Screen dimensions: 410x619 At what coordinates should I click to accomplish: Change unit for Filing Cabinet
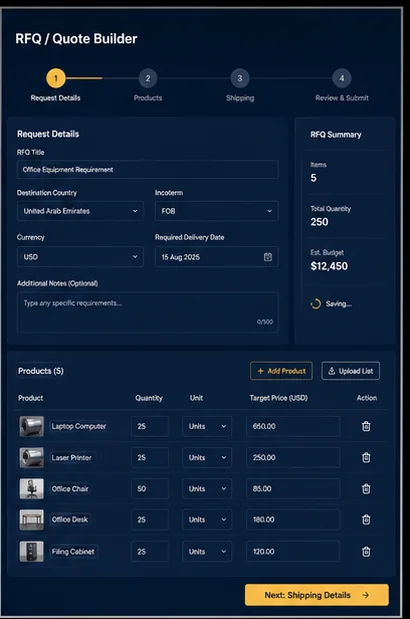207,551
